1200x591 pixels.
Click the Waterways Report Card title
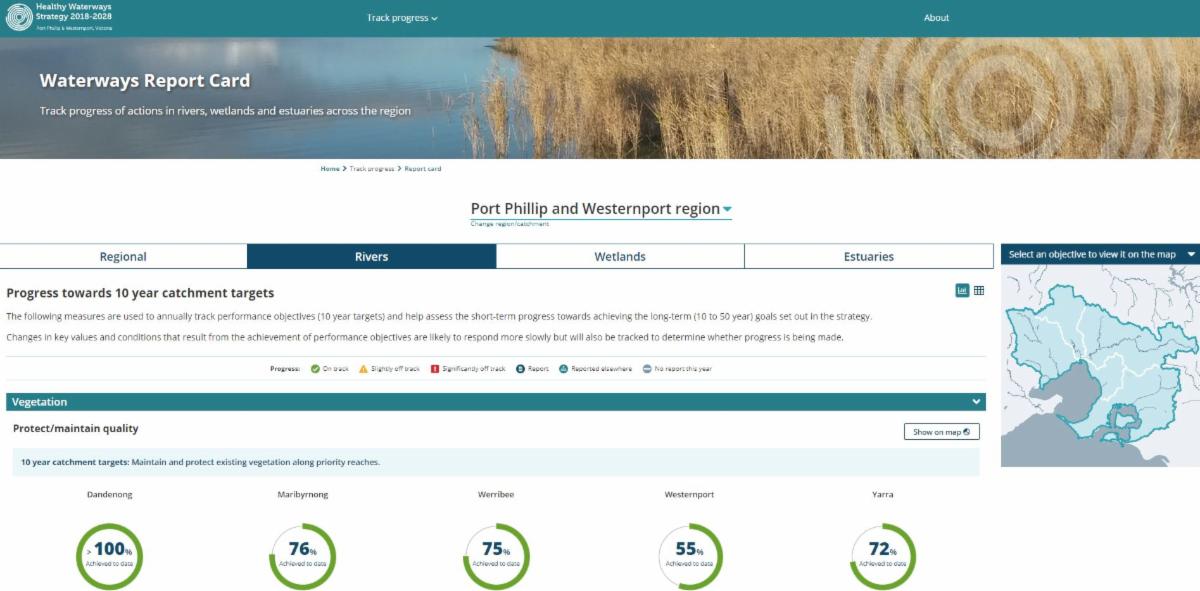(145, 81)
